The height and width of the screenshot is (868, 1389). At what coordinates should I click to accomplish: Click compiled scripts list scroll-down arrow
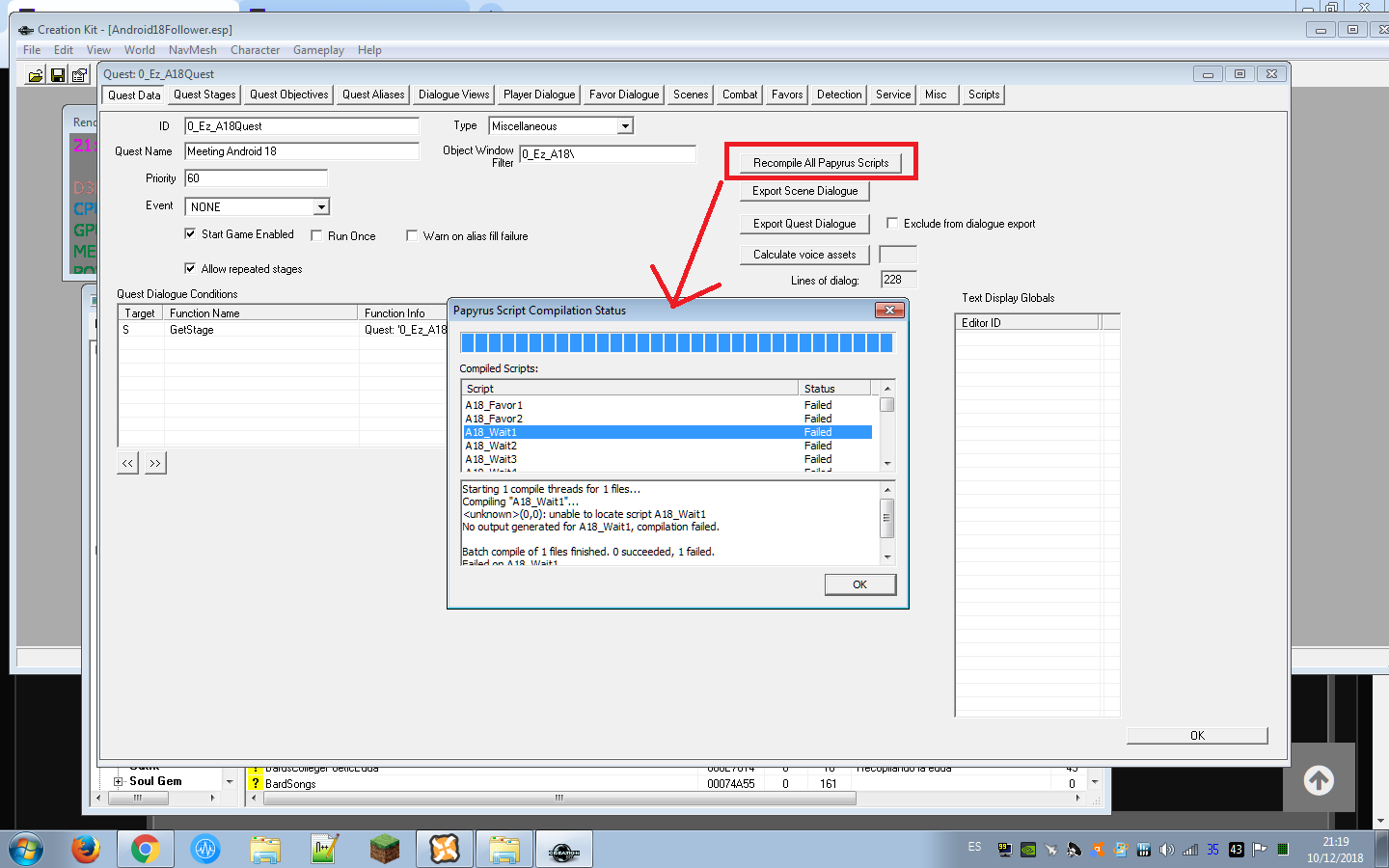pos(887,464)
